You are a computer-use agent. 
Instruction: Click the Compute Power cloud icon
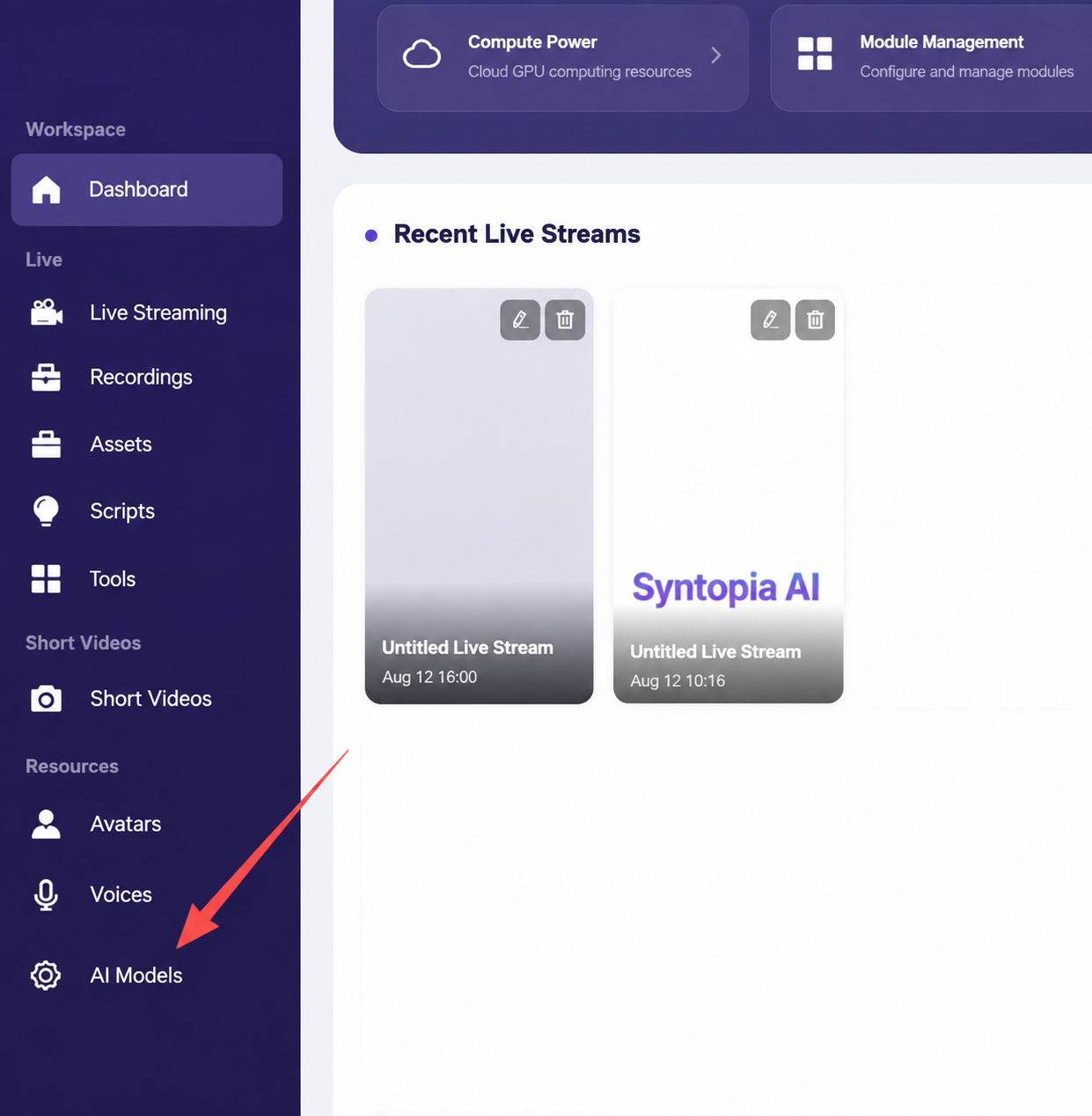(x=421, y=55)
